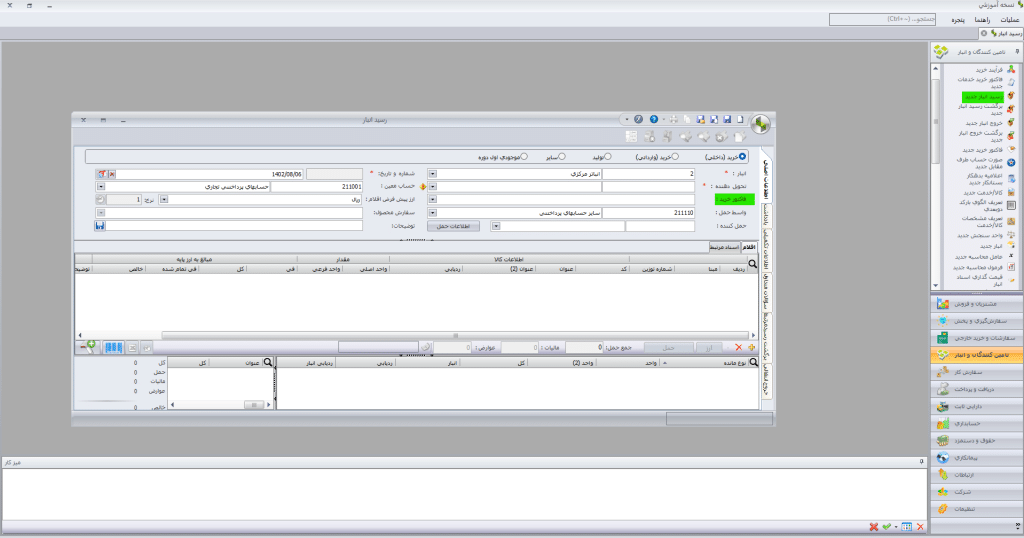Viewport: 1024px width, 538px height.
Task: Click the blue barcode icon below grid
Action: (x=114, y=347)
